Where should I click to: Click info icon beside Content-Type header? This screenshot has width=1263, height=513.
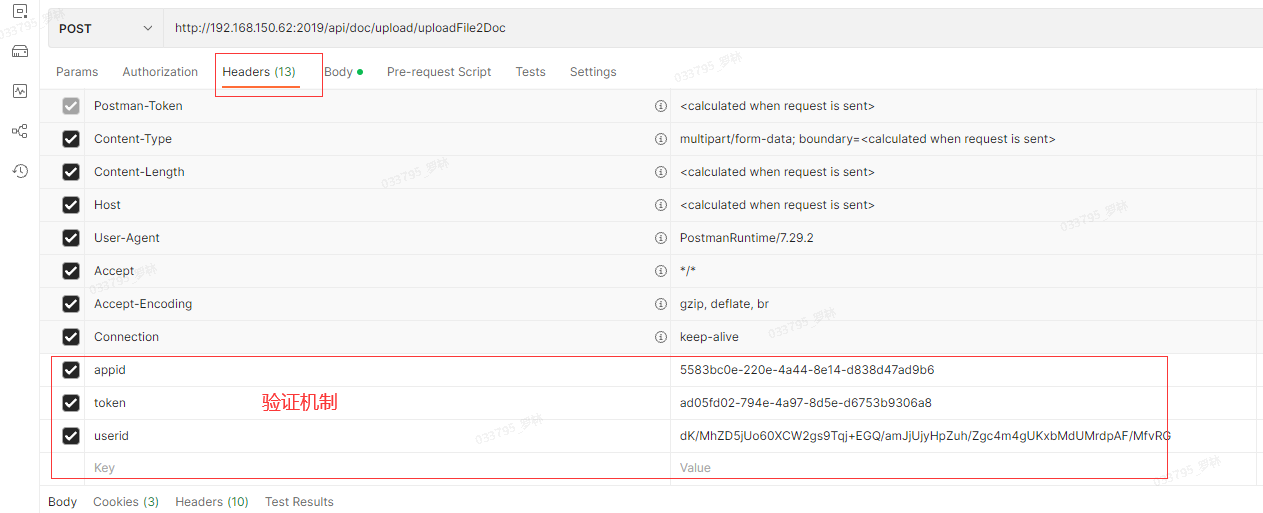[x=660, y=139]
